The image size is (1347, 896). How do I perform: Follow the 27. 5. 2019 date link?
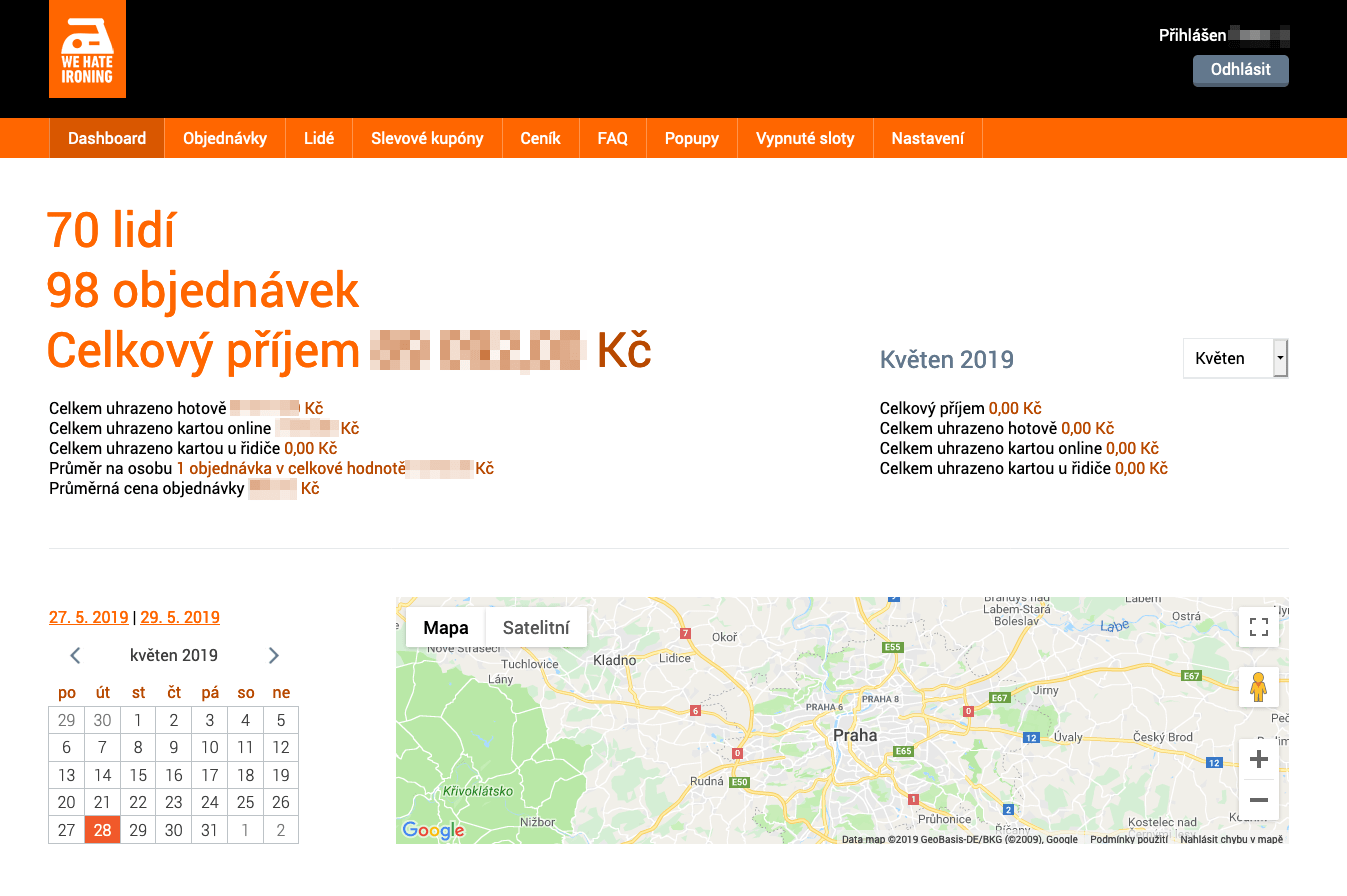click(x=89, y=617)
